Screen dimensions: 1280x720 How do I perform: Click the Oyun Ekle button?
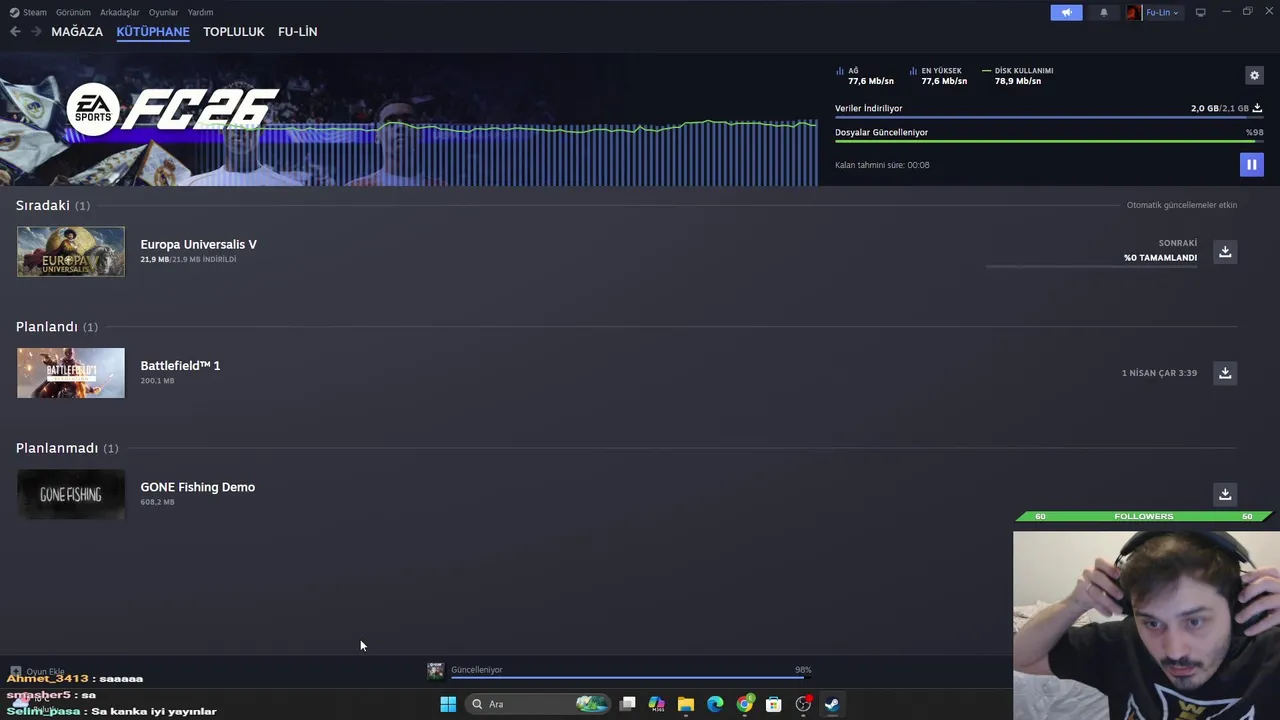38,672
